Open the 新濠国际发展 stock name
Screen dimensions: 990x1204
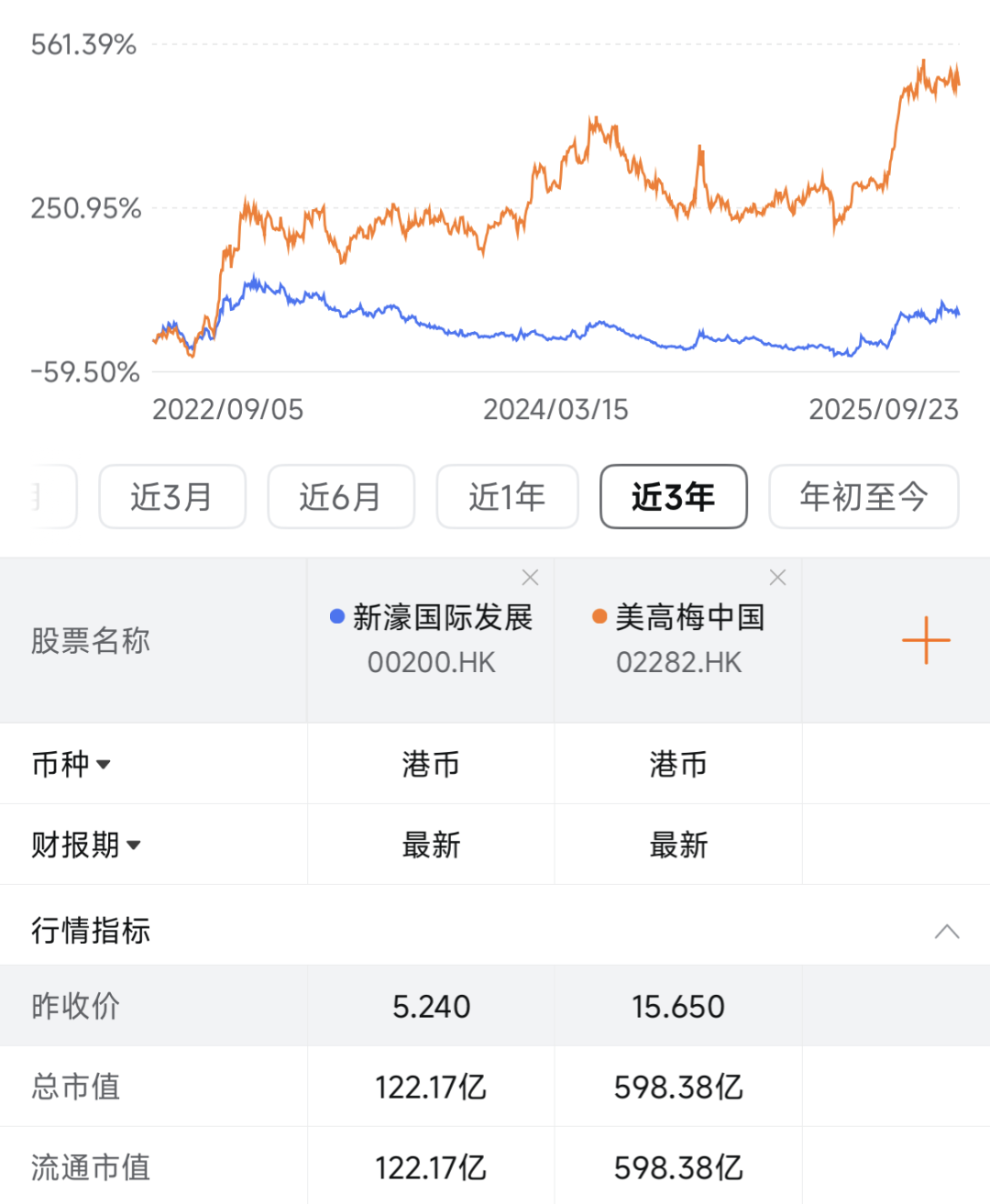[x=443, y=617]
